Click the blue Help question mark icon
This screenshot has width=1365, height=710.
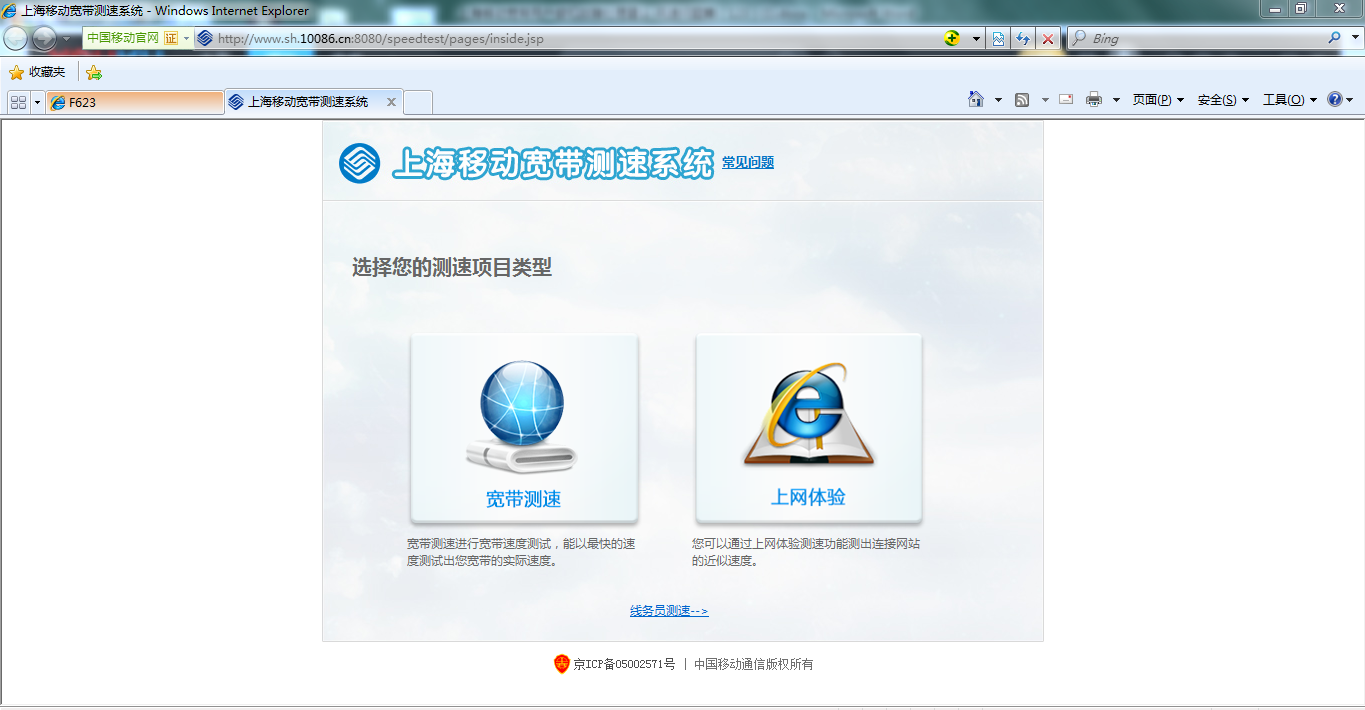1334,99
